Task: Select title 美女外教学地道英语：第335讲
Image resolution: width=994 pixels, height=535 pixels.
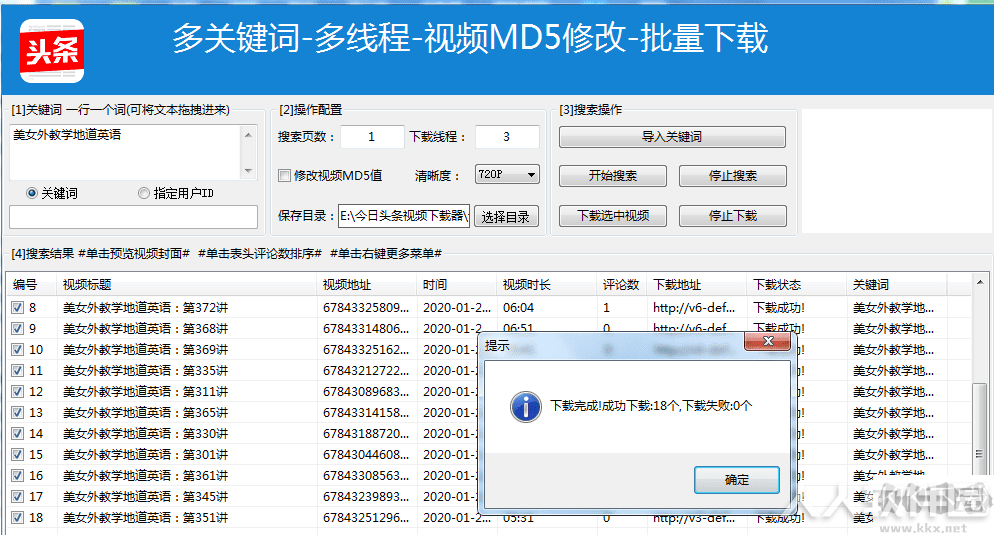Action: [x=145, y=371]
